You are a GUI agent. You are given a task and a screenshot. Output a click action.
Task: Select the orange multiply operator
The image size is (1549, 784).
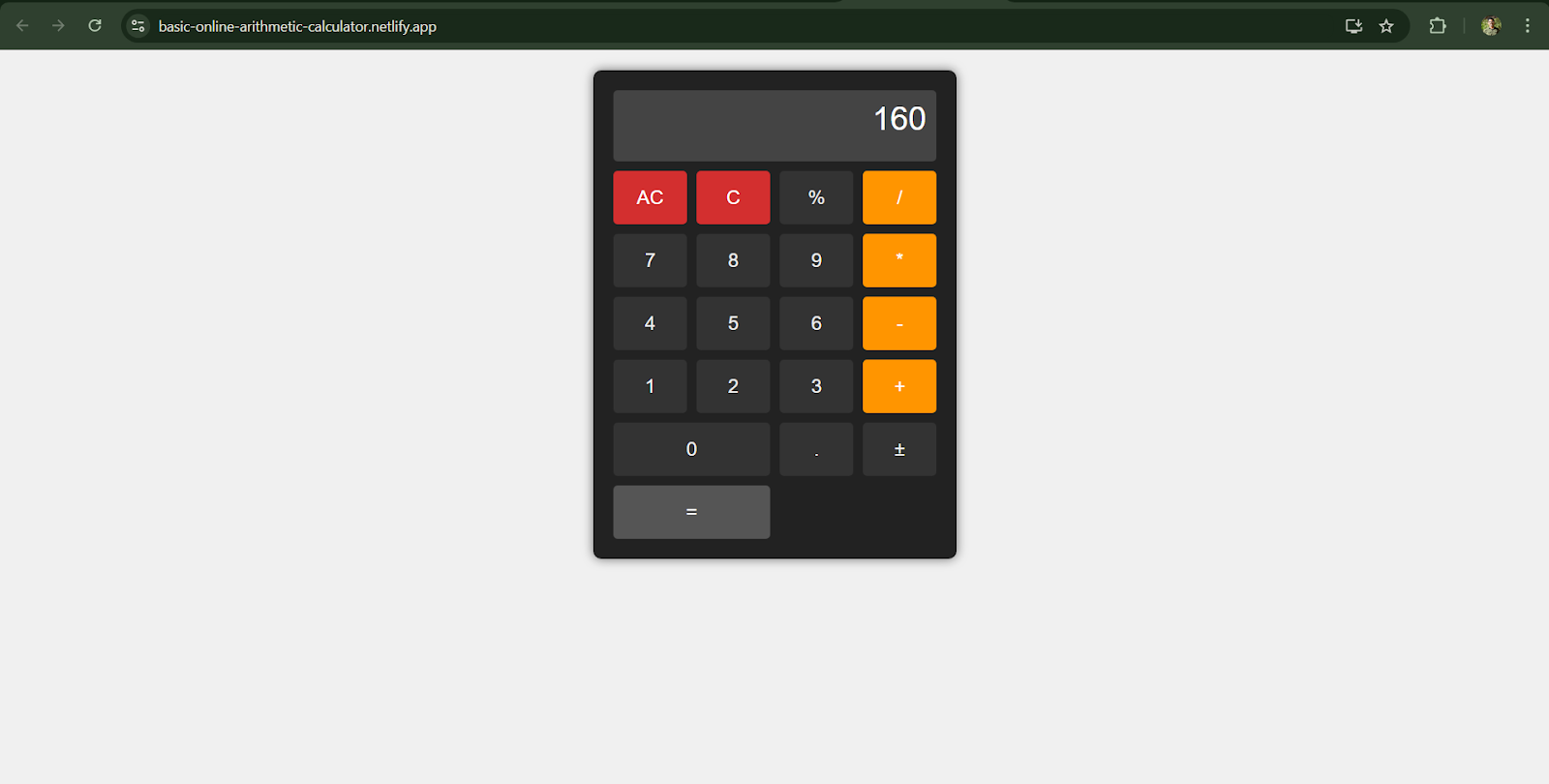click(899, 260)
